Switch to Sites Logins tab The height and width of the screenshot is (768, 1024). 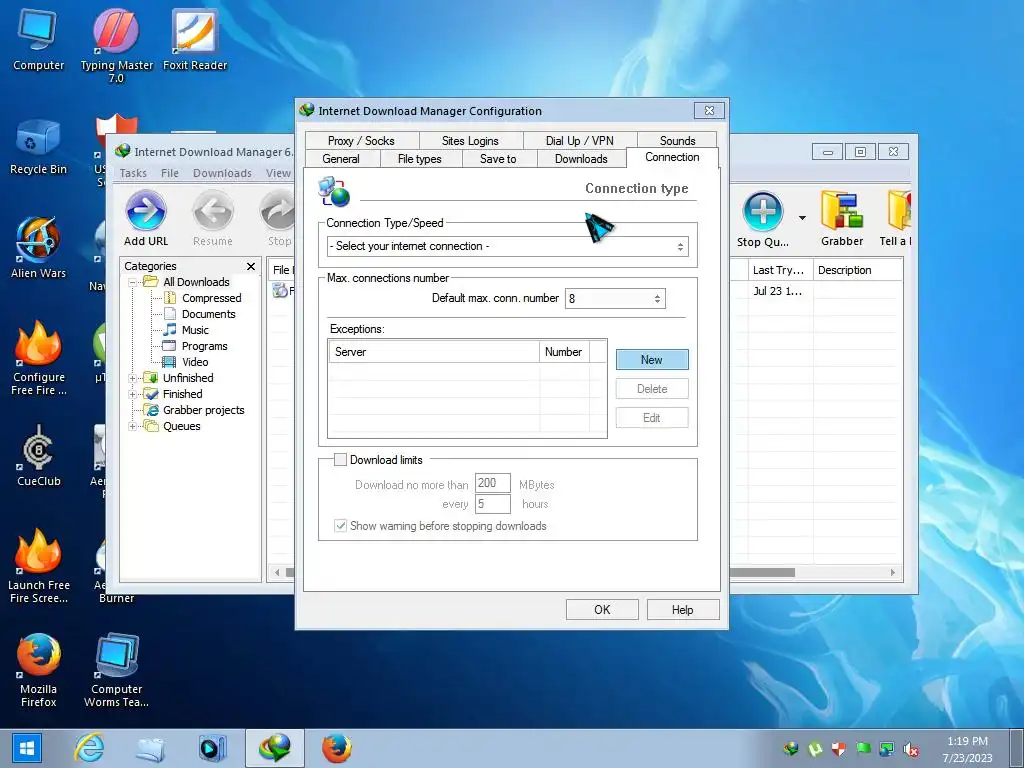(470, 140)
